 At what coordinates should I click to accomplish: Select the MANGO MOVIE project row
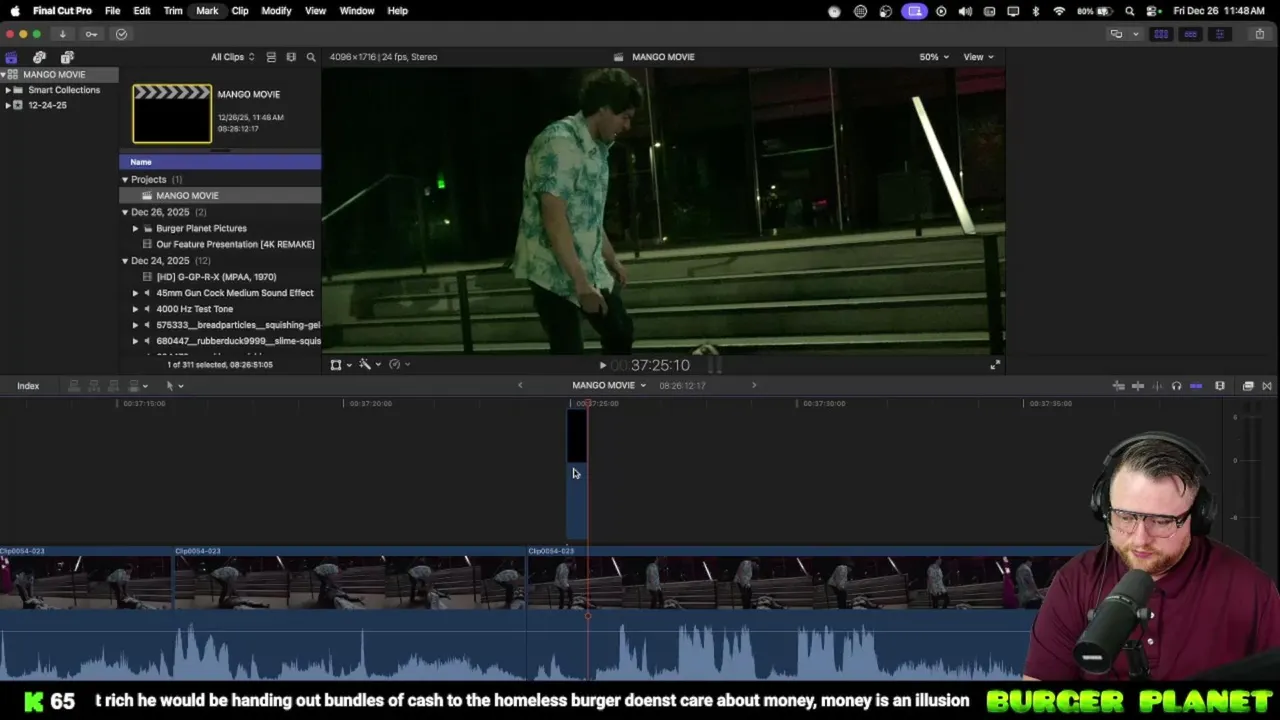220,196
